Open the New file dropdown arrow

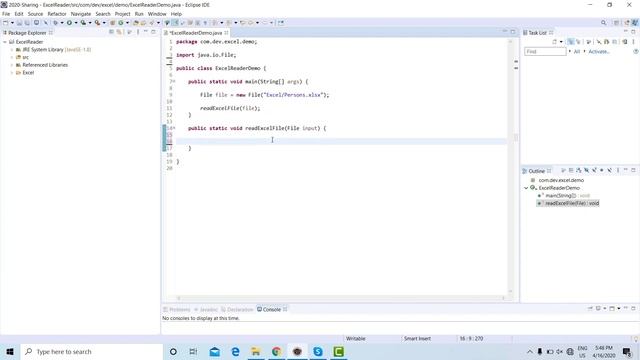[x=12, y=23]
